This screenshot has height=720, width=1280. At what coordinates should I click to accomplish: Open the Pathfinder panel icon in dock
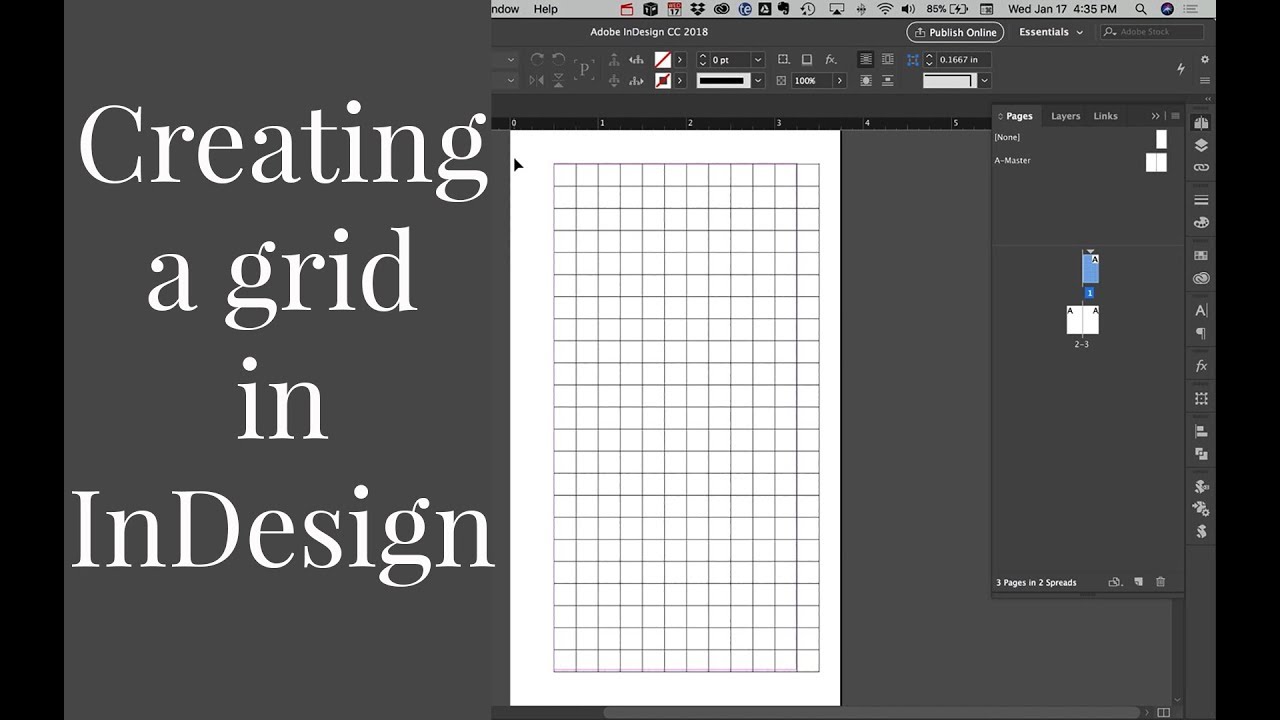[x=1201, y=454]
